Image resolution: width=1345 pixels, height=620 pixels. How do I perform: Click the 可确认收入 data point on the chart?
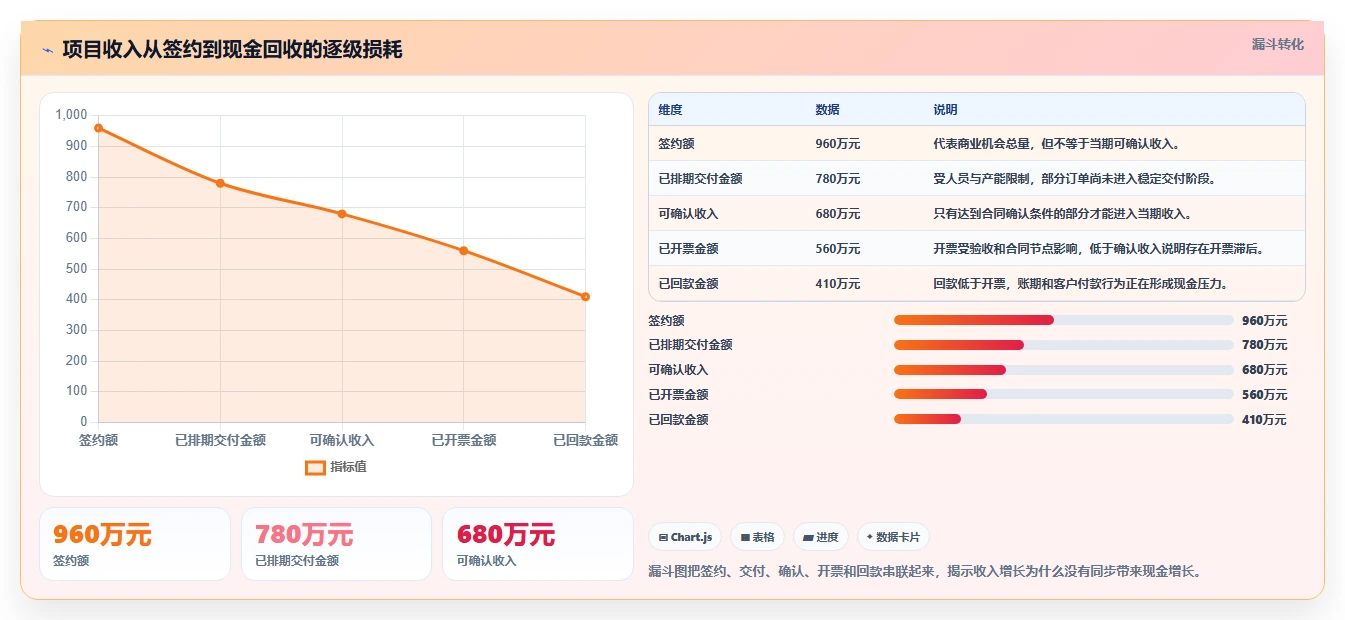tap(342, 214)
